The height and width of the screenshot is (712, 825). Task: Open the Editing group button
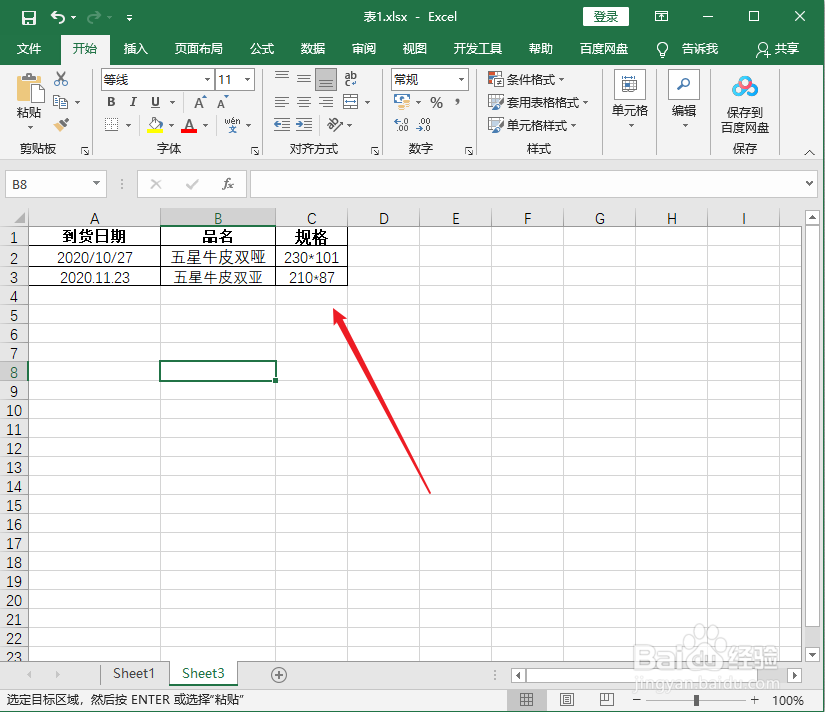click(684, 100)
